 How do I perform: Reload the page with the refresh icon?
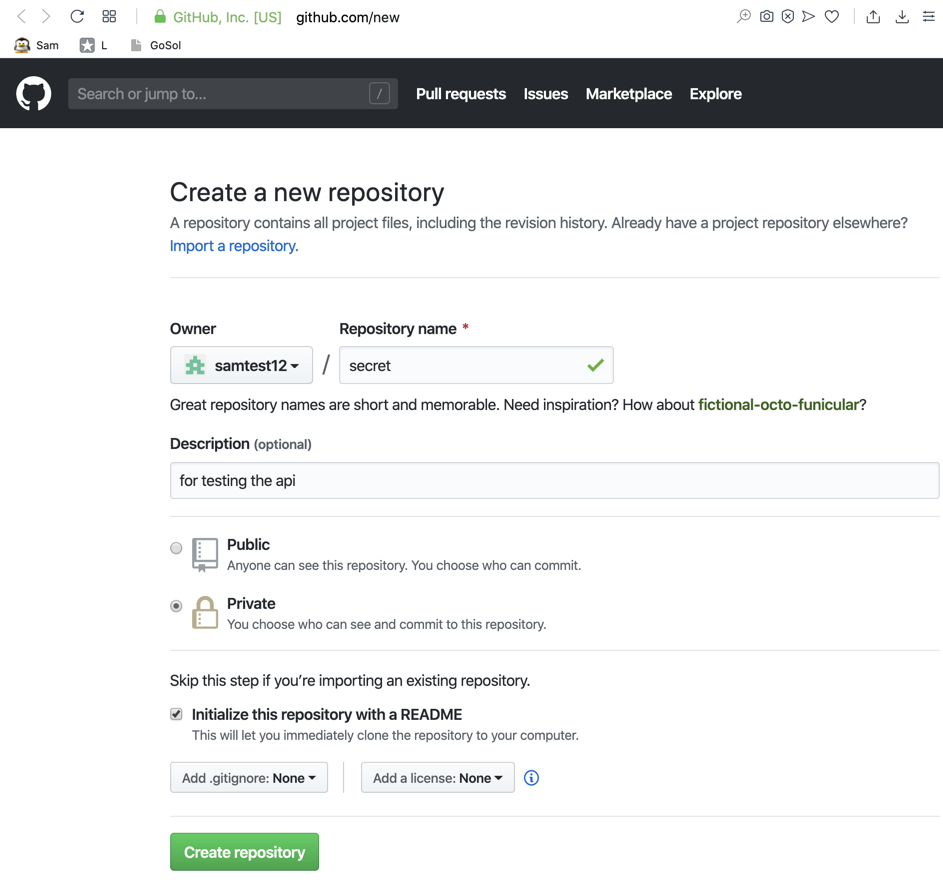pyautogui.click(x=77, y=17)
